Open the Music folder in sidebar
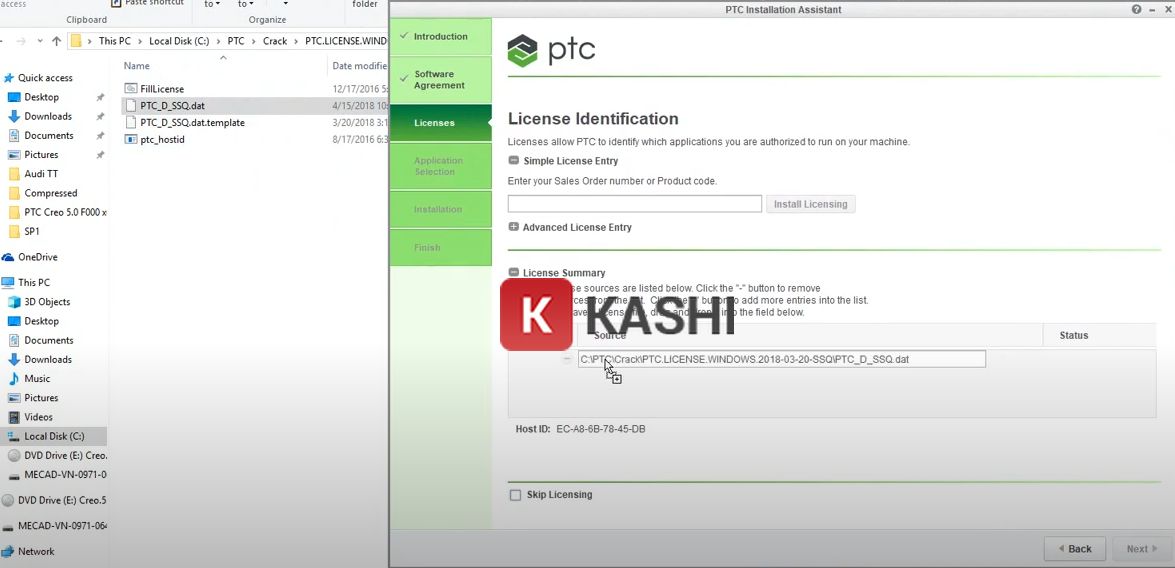This screenshot has width=1175, height=568. (x=37, y=378)
